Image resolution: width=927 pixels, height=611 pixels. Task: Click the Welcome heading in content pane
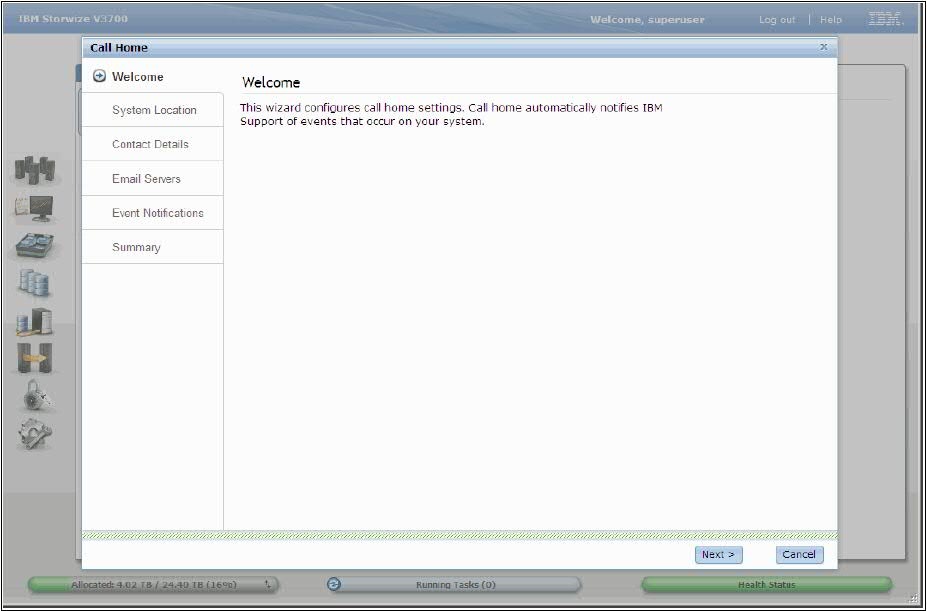point(271,82)
